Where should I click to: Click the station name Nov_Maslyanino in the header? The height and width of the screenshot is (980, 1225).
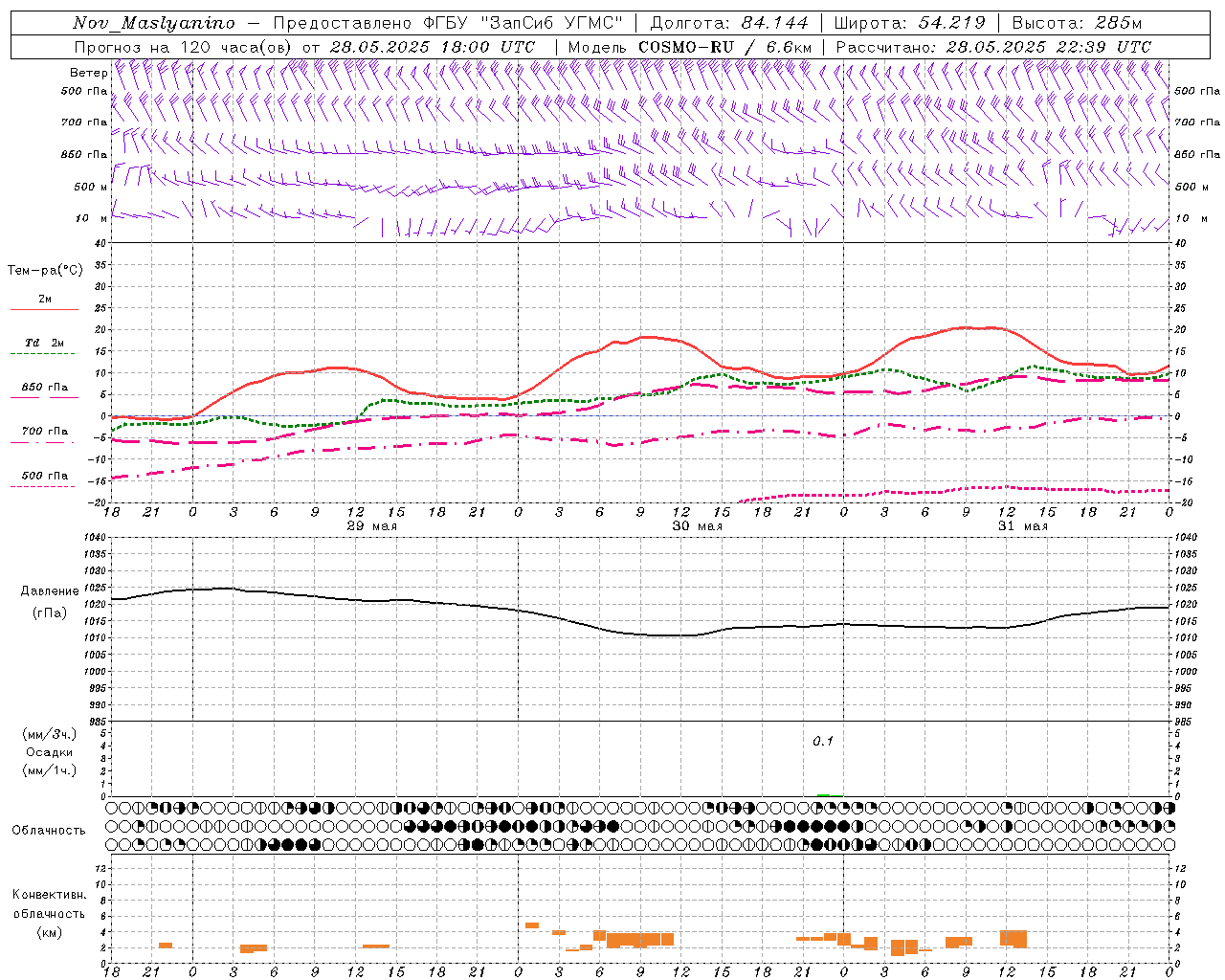point(153,23)
